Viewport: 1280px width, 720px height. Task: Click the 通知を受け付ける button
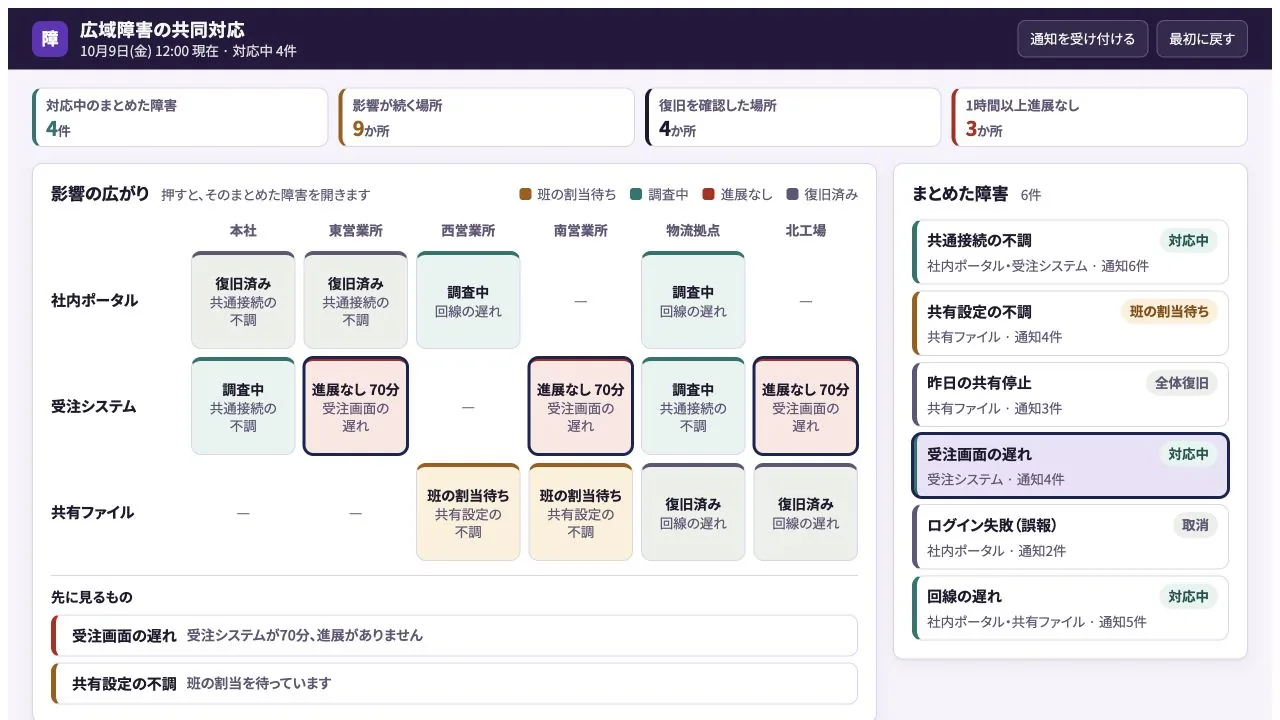coord(1083,39)
